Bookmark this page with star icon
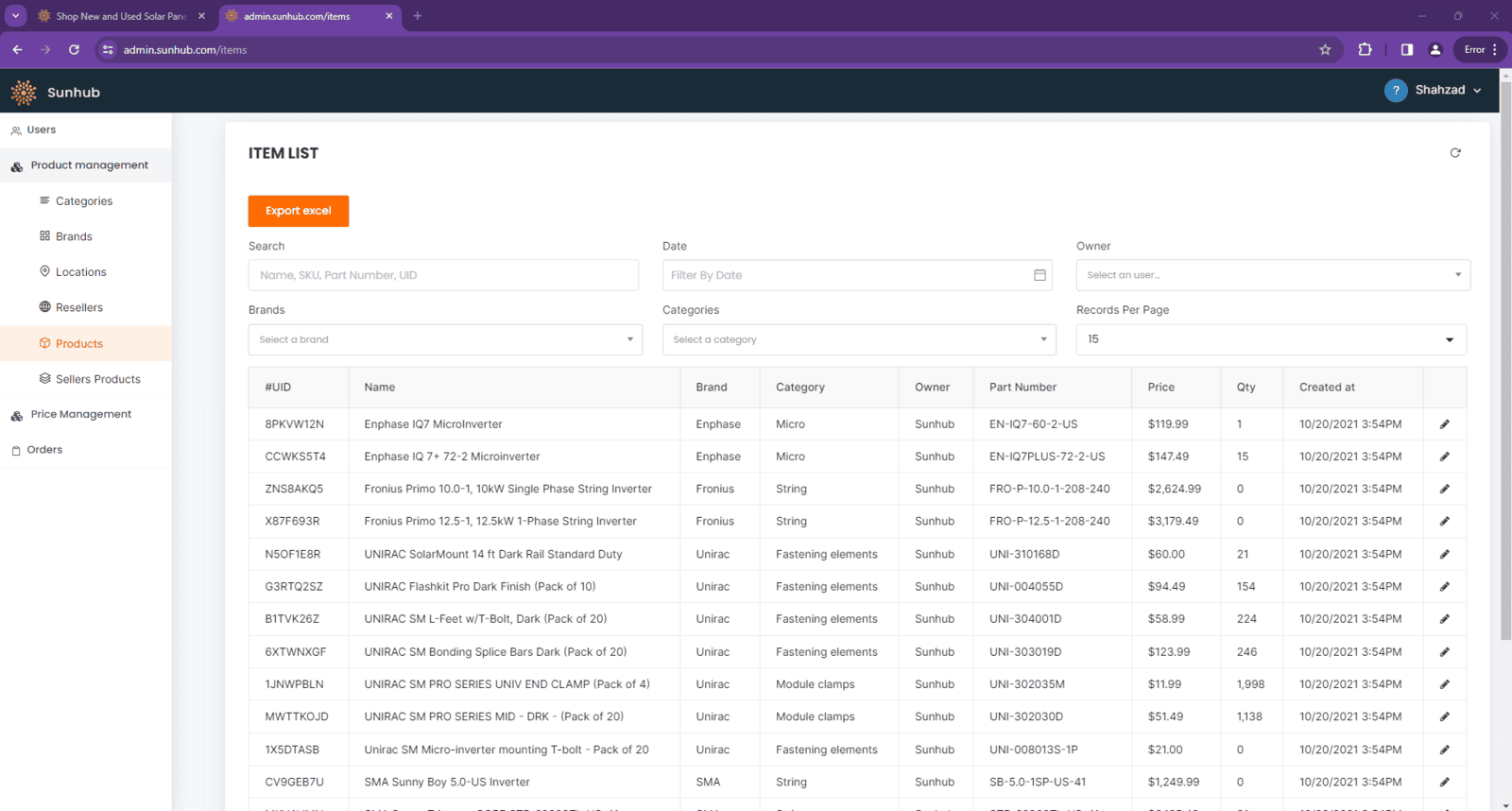Viewport: 1512px width, 811px height. click(x=1325, y=50)
